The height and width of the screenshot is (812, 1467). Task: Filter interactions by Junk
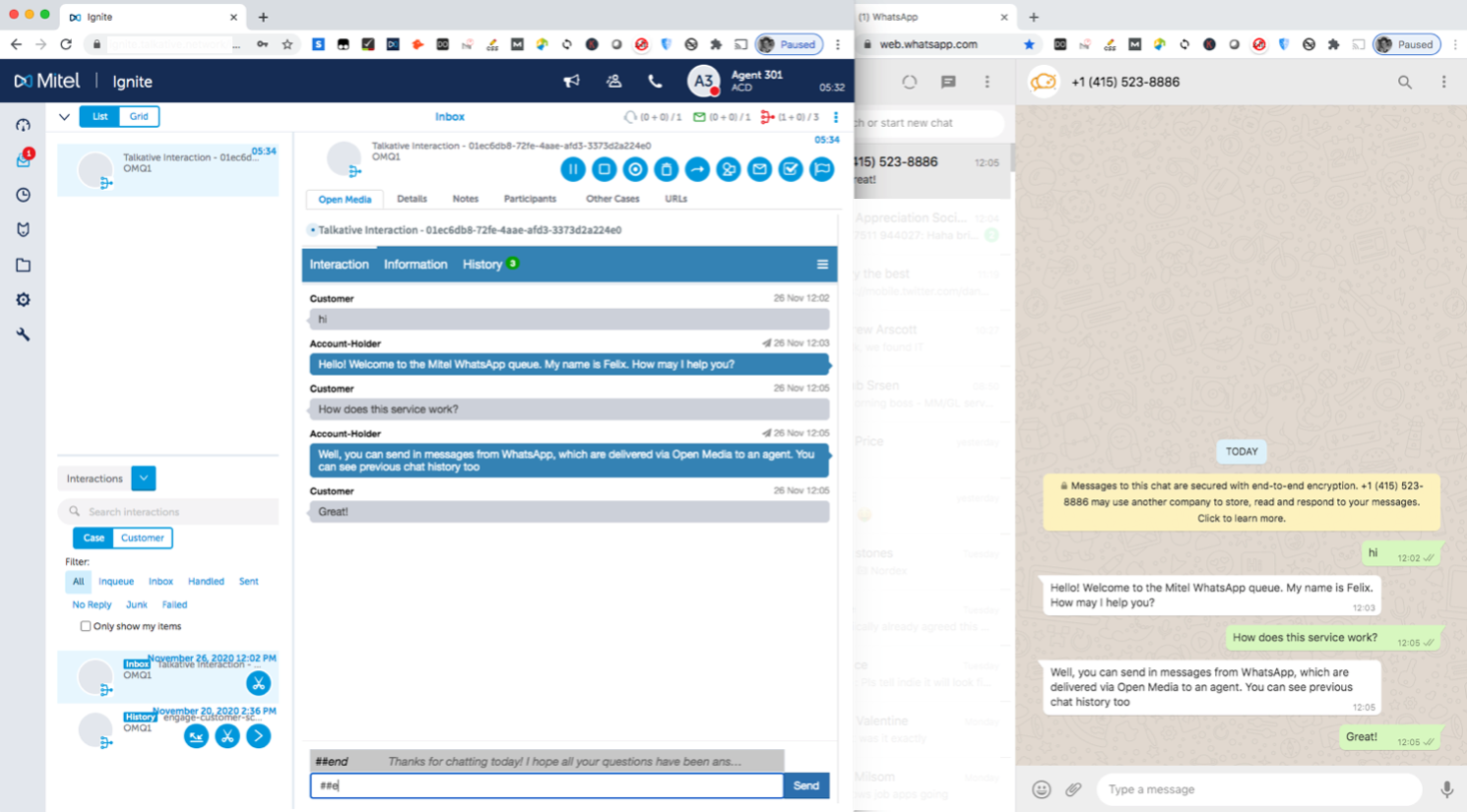(137, 605)
